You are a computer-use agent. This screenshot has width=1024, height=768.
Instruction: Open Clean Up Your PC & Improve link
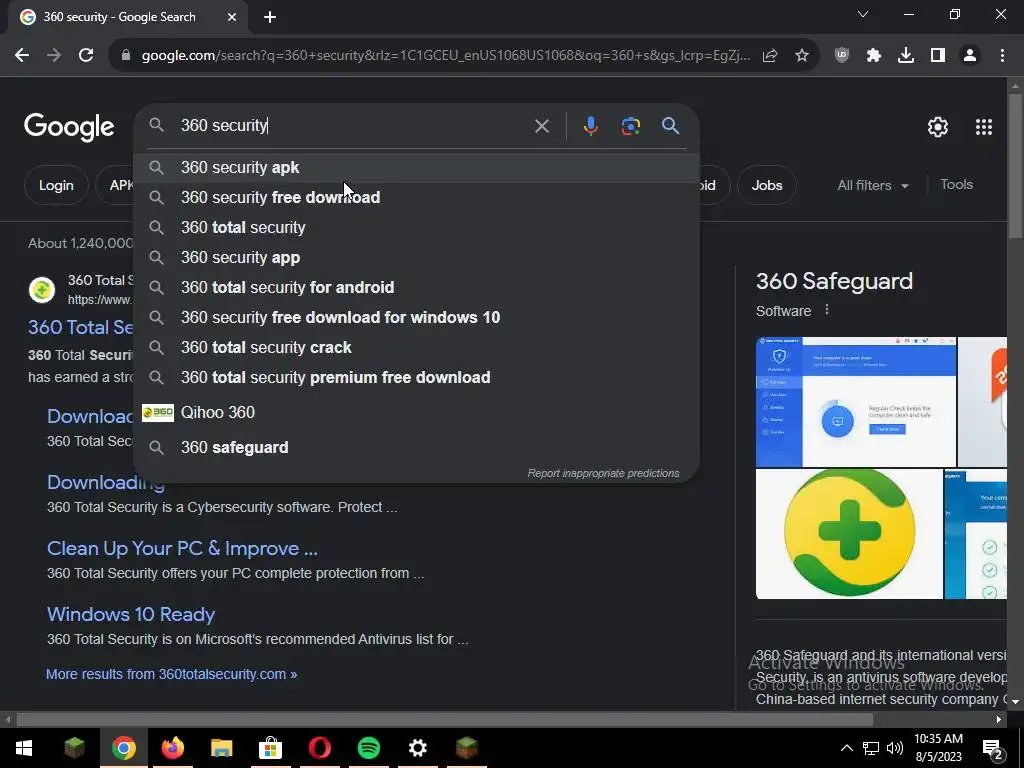pyautogui.click(x=182, y=549)
